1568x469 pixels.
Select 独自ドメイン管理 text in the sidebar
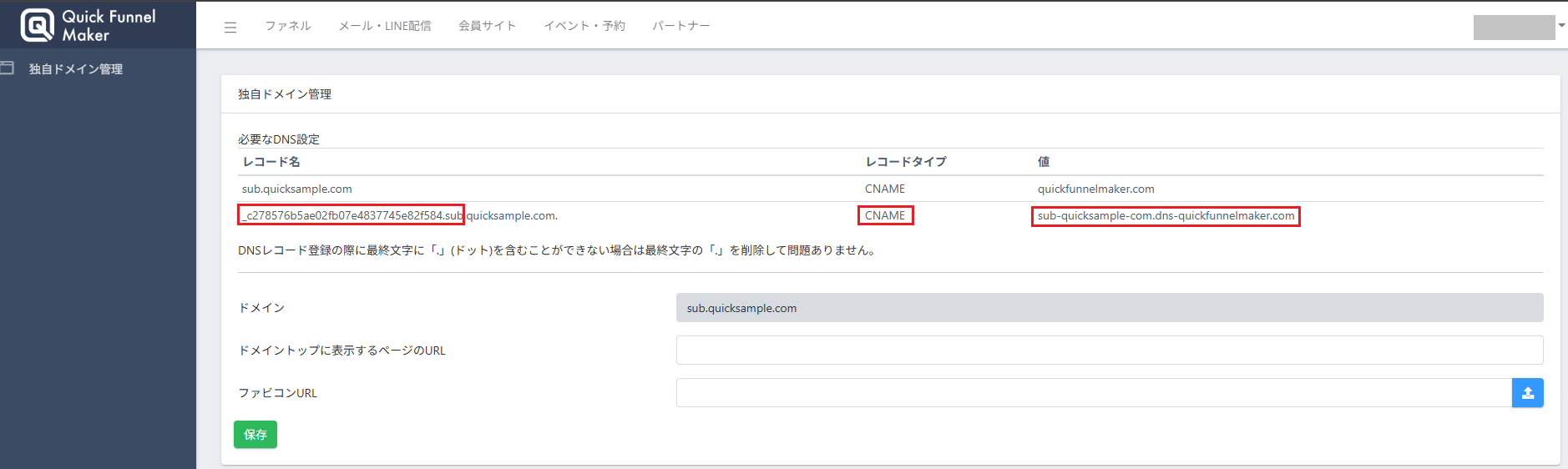click(76, 69)
